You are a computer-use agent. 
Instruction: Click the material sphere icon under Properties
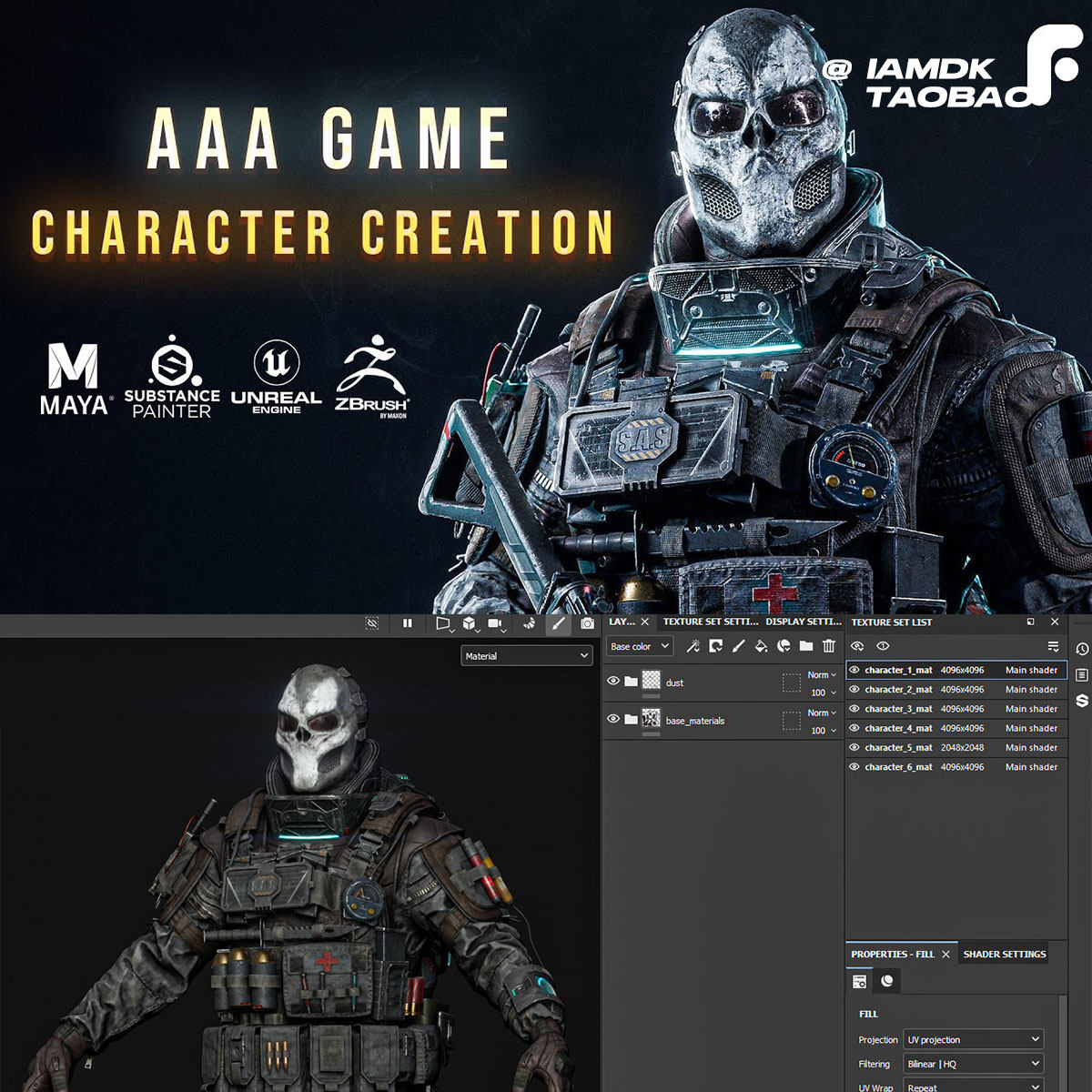887,981
